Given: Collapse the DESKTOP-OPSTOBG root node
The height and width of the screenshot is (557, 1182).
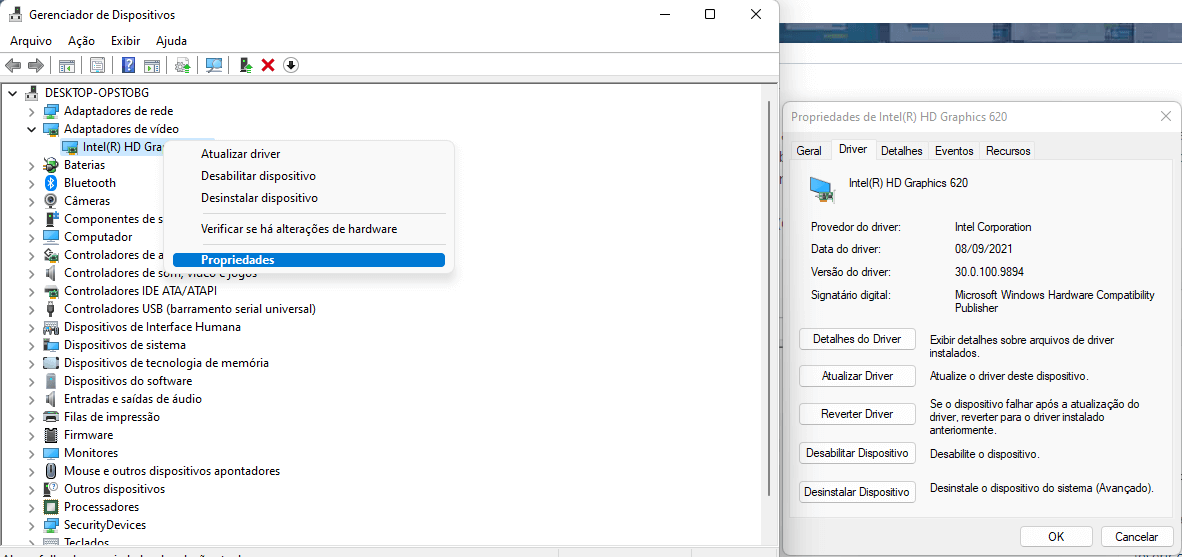Looking at the screenshot, I should click(x=13, y=93).
